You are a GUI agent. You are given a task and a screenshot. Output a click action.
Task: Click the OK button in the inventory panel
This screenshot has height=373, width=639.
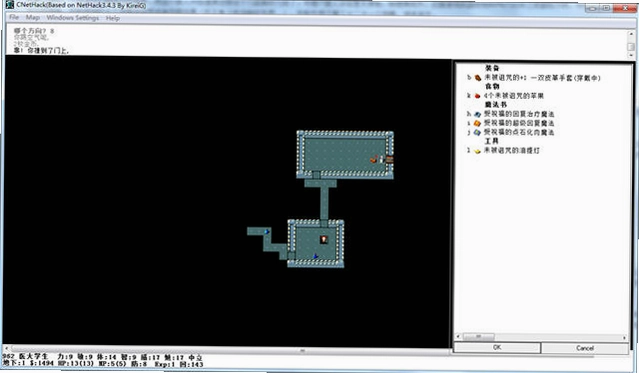click(x=497, y=348)
